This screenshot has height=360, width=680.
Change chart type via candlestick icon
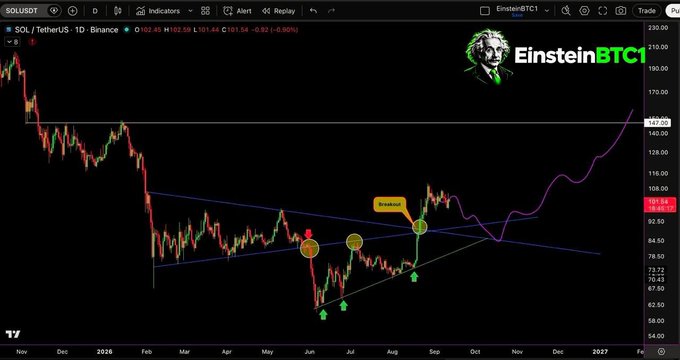click(x=117, y=11)
